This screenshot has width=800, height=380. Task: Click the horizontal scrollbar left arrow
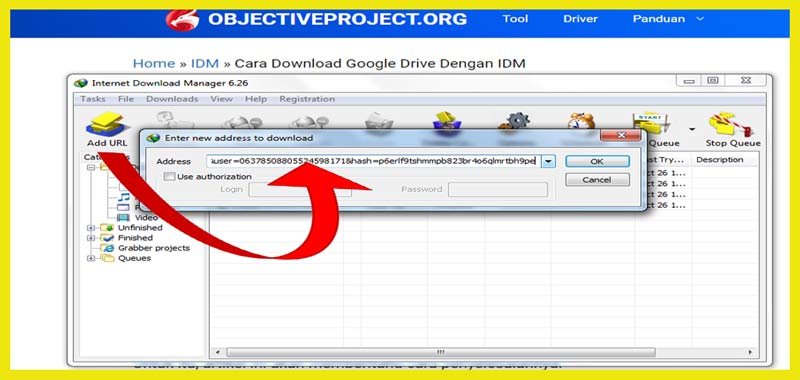coord(217,352)
